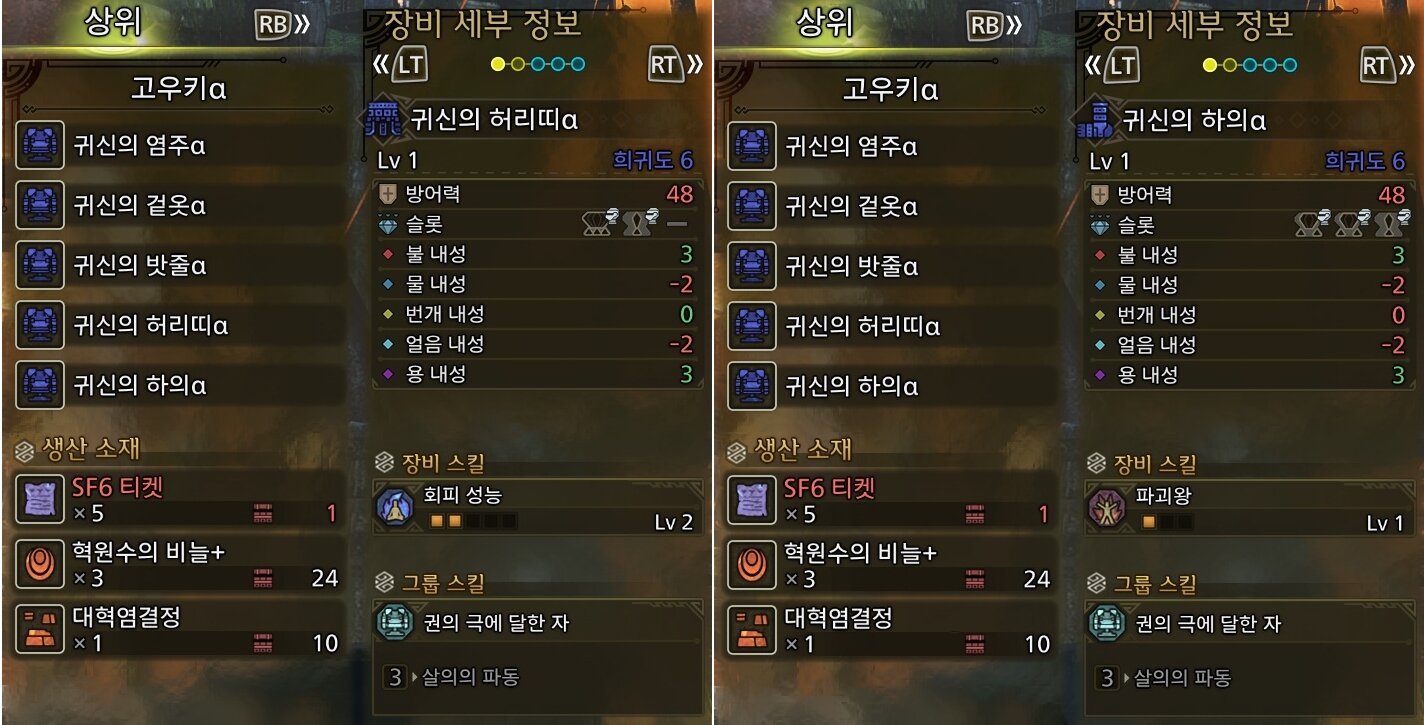Click the page indicator dots above 귀신의 허리띠α

click(538, 65)
